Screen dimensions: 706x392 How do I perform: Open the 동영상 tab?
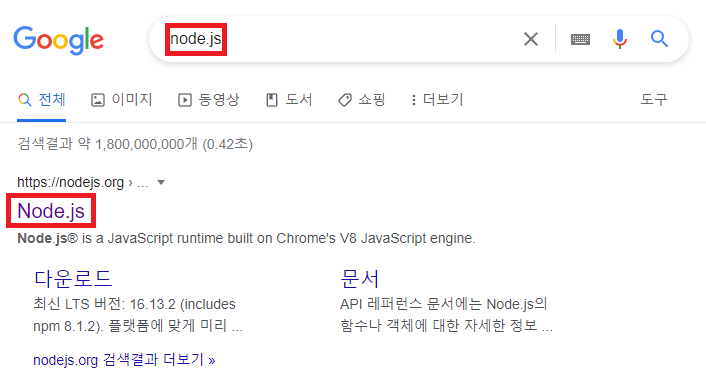coord(208,99)
